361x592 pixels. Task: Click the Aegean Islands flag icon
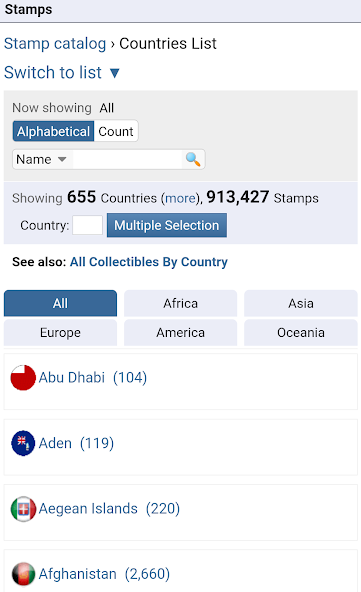pos(23,509)
